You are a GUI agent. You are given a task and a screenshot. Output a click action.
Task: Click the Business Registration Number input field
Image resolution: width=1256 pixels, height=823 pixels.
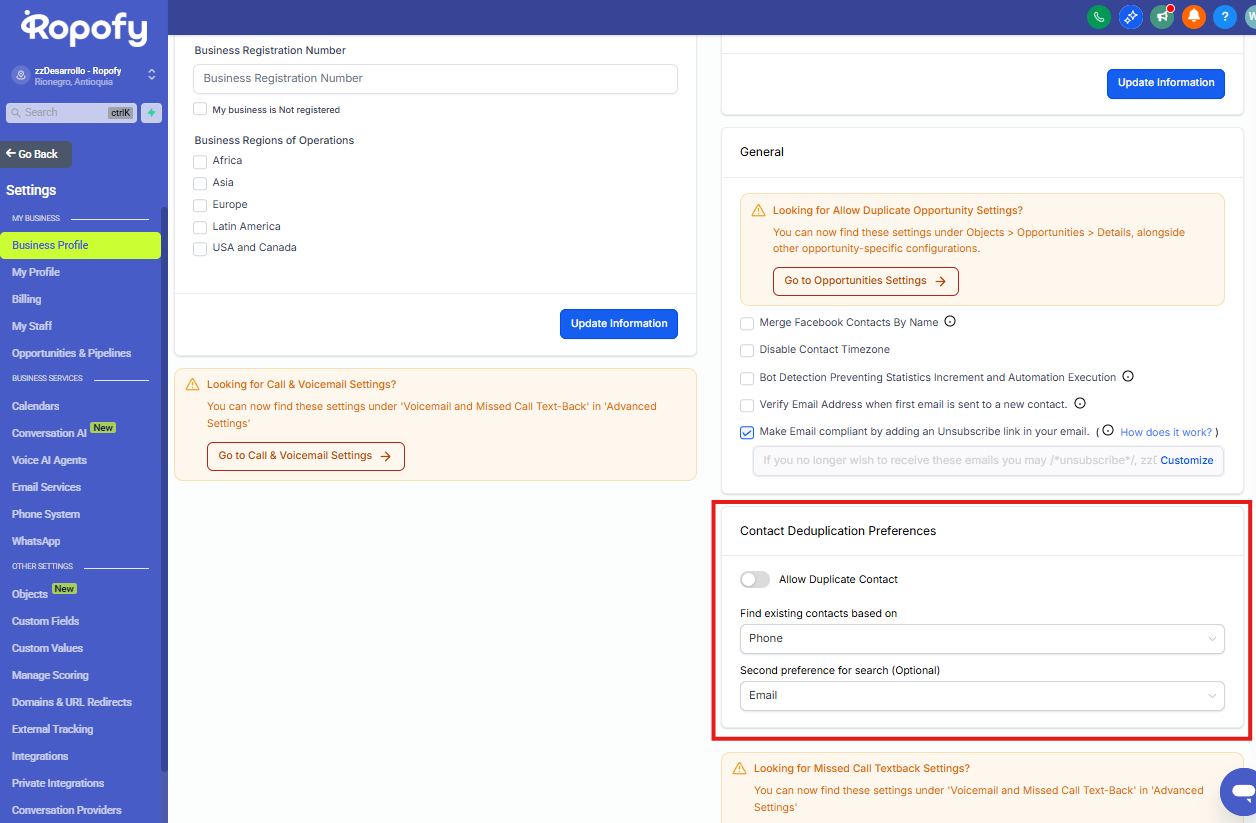[x=435, y=79]
